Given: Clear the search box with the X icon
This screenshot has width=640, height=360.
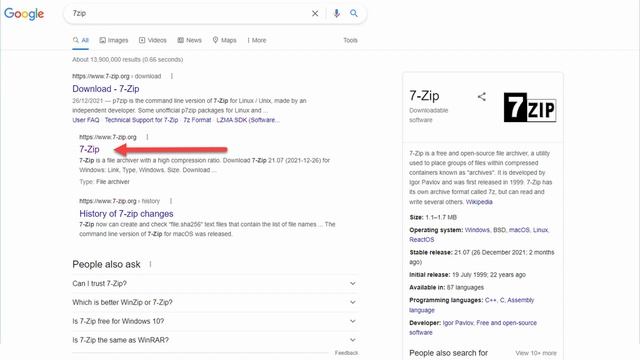Looking at the screenshot, I should (315, 13).
